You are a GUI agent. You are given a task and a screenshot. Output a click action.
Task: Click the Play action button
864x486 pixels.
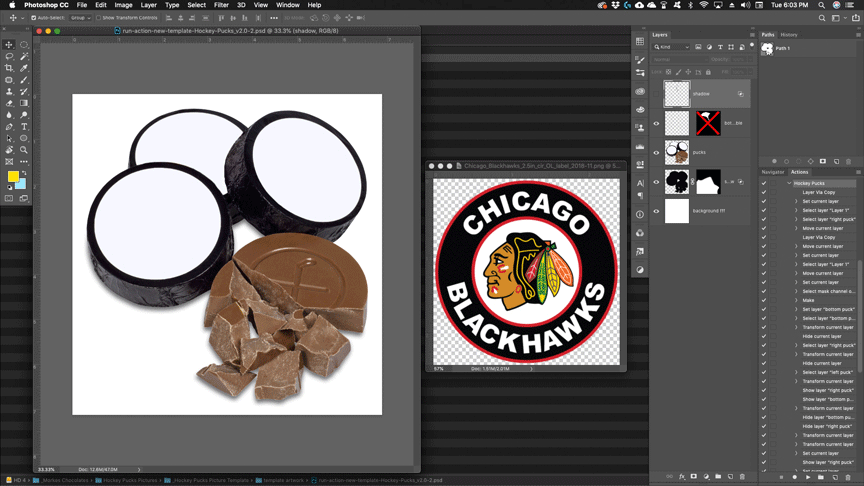[x=808, y=477]
